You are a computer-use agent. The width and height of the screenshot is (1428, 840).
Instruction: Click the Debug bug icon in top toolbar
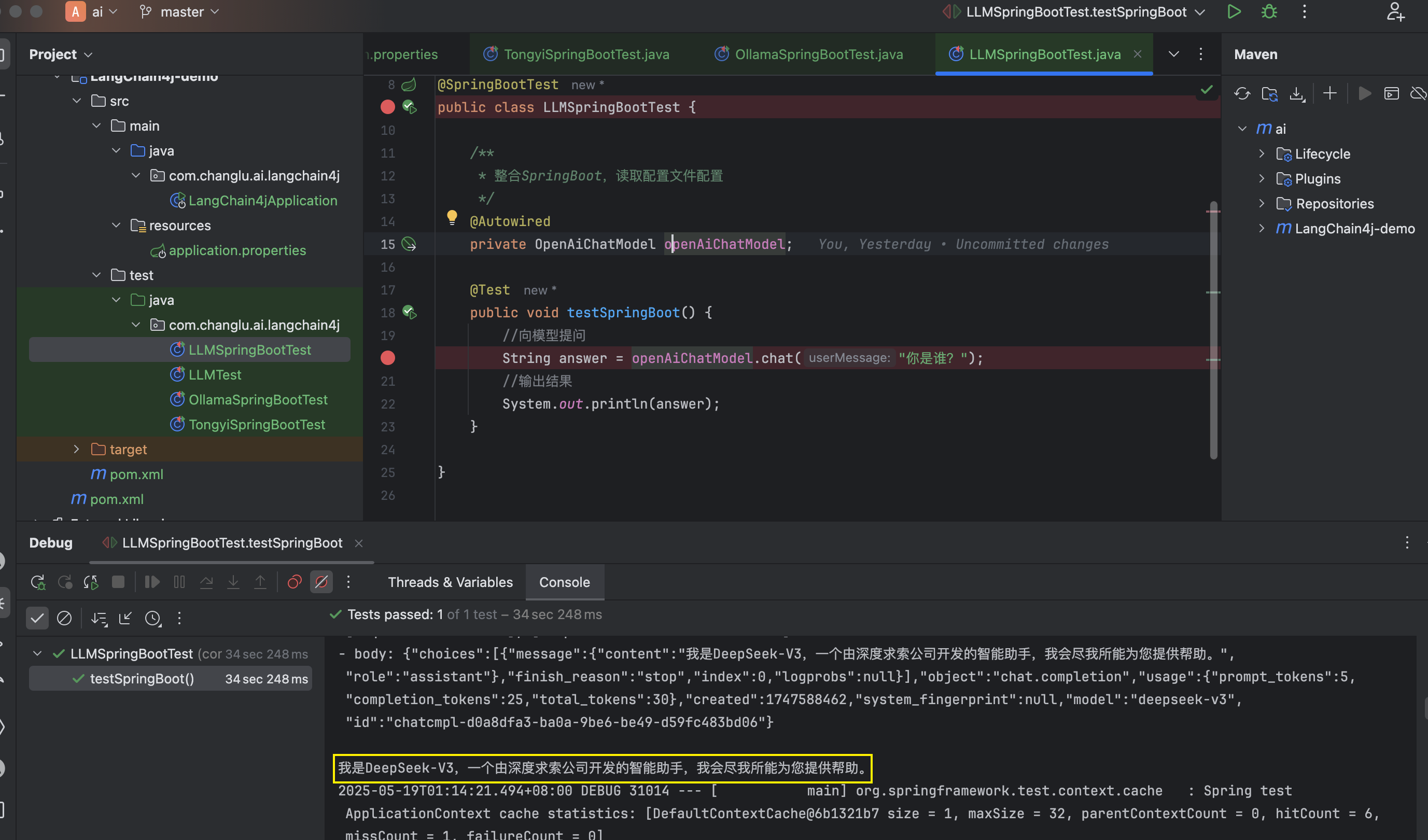[1269, 12]
